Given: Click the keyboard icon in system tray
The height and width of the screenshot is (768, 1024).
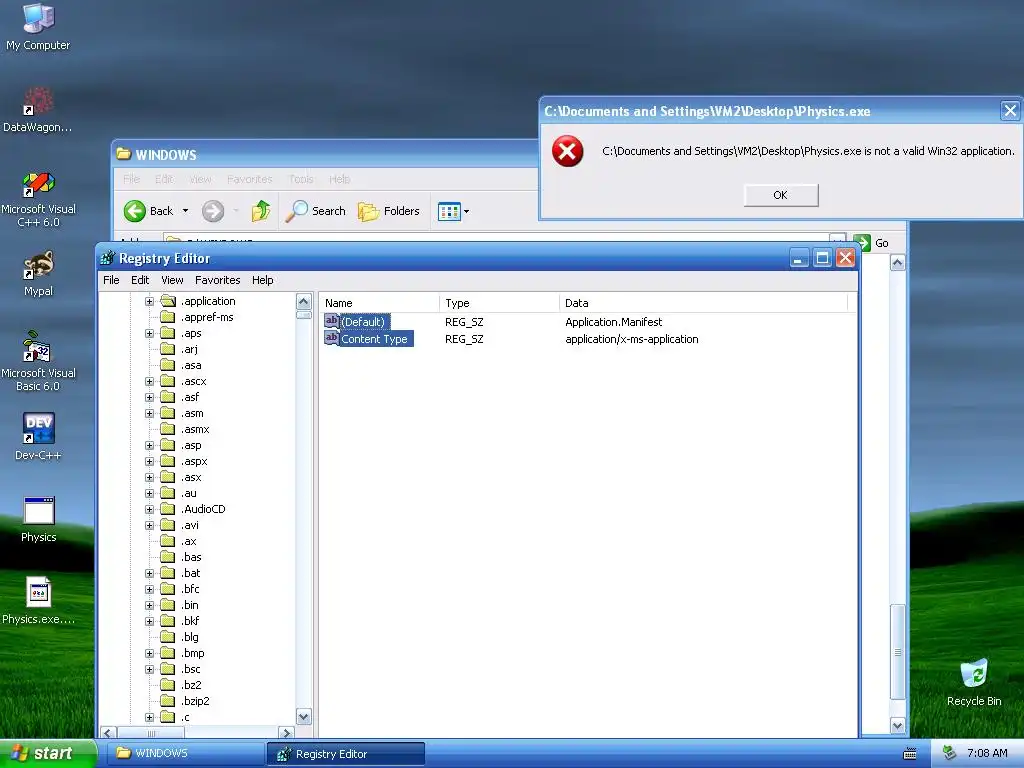Looking at the screenshot, I should coord(910,754).
